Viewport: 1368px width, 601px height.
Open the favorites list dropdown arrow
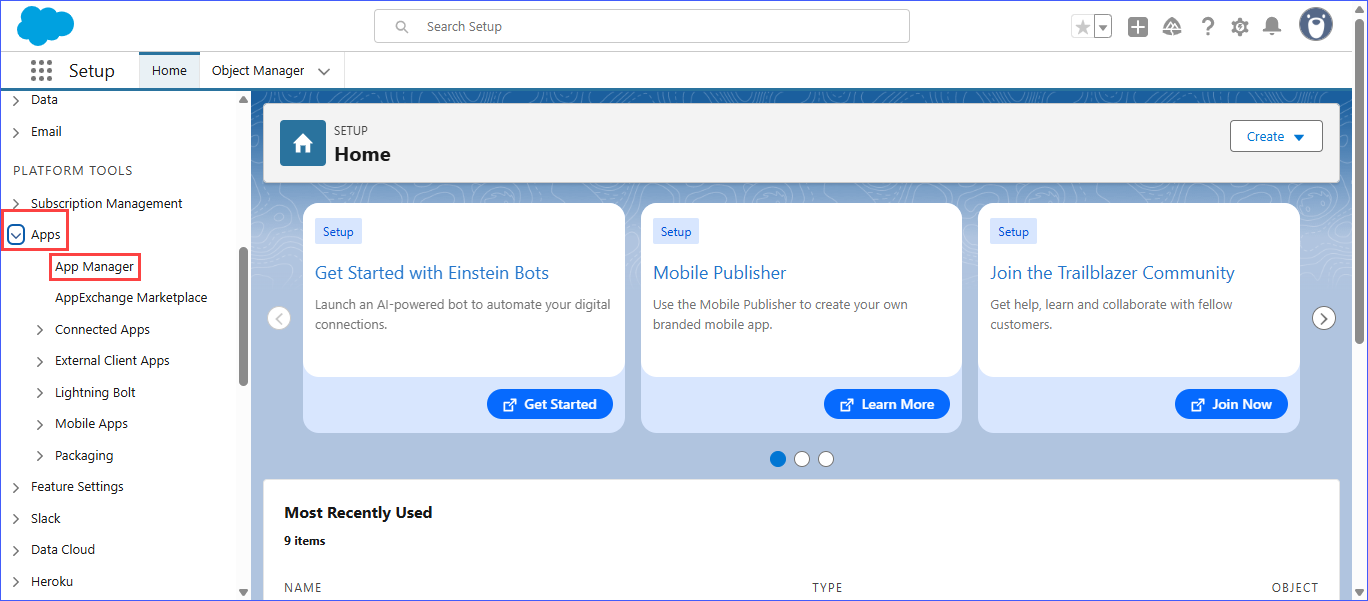tap(1103, 27)
